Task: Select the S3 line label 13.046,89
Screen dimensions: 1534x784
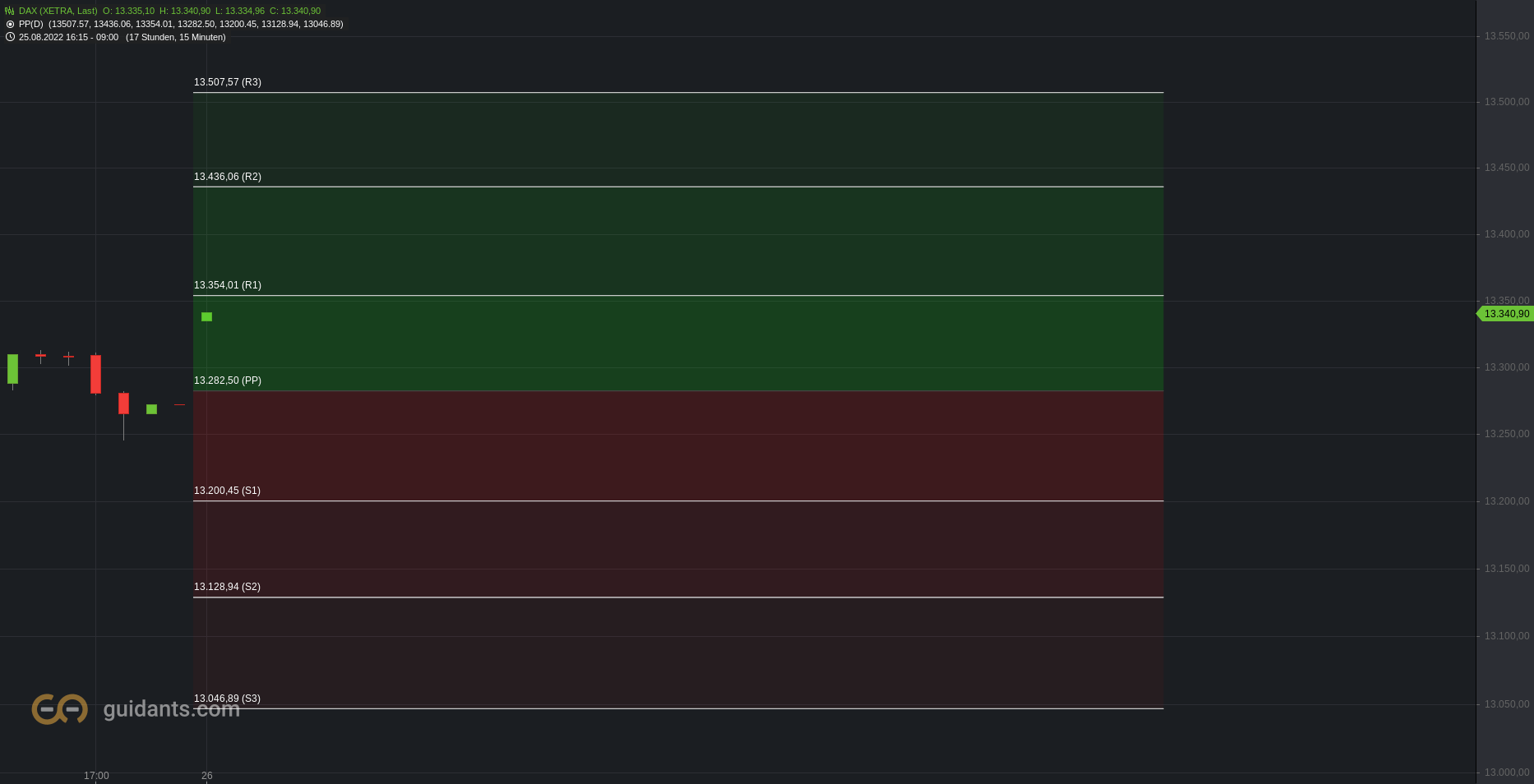Action: point(227,699)
